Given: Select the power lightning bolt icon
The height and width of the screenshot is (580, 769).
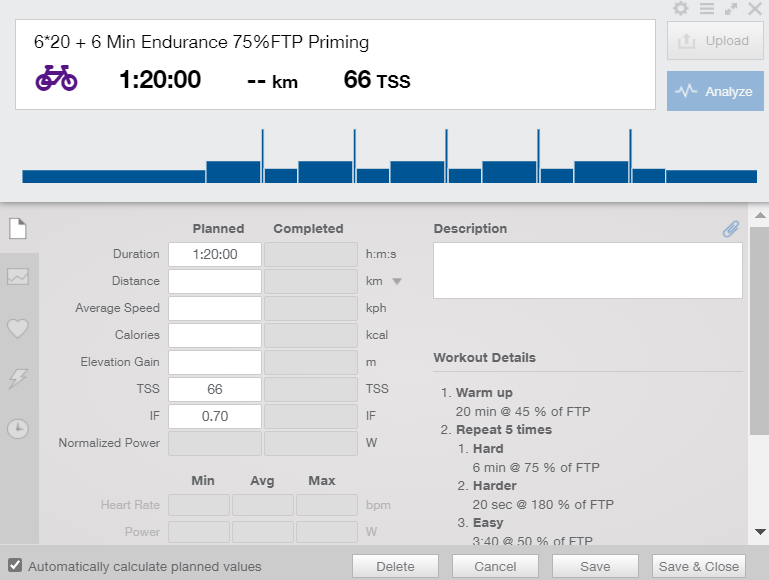Looking at the screenshot, I should [17, 378].
